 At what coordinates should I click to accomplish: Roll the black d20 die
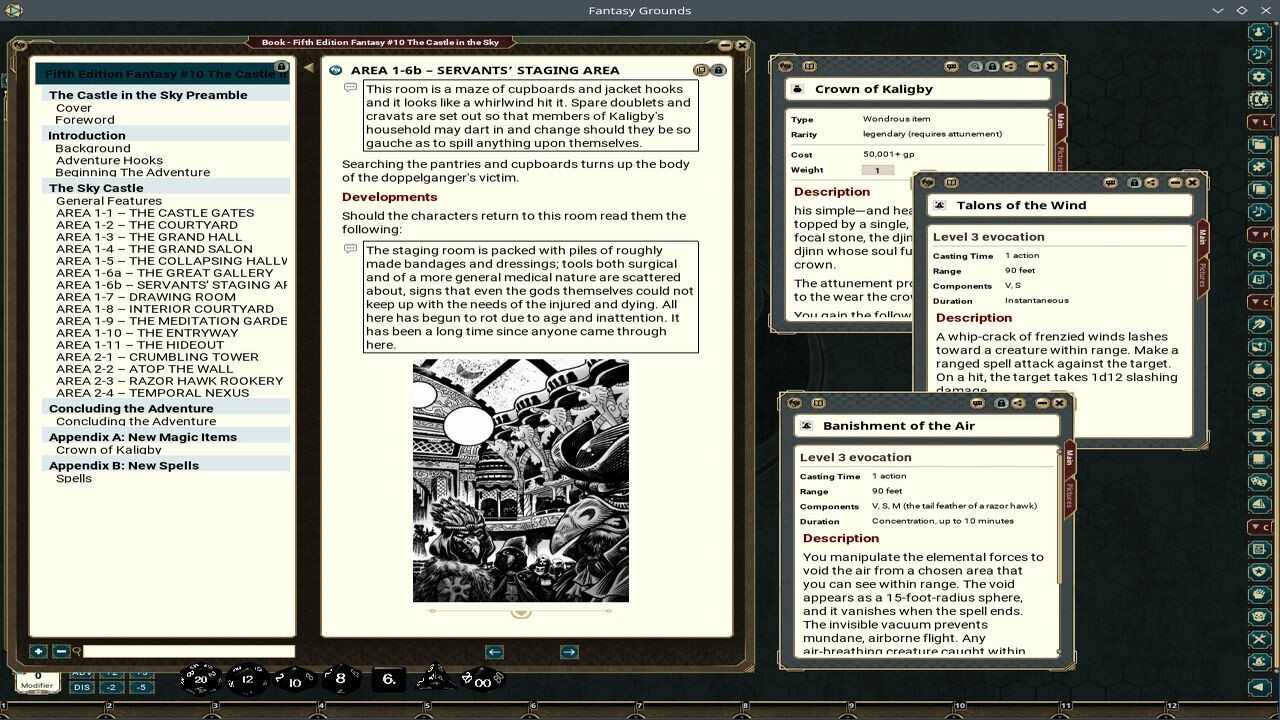200,680
